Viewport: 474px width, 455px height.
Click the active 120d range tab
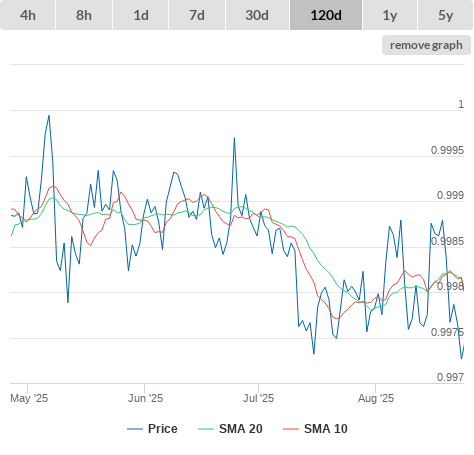pos(326,15)
